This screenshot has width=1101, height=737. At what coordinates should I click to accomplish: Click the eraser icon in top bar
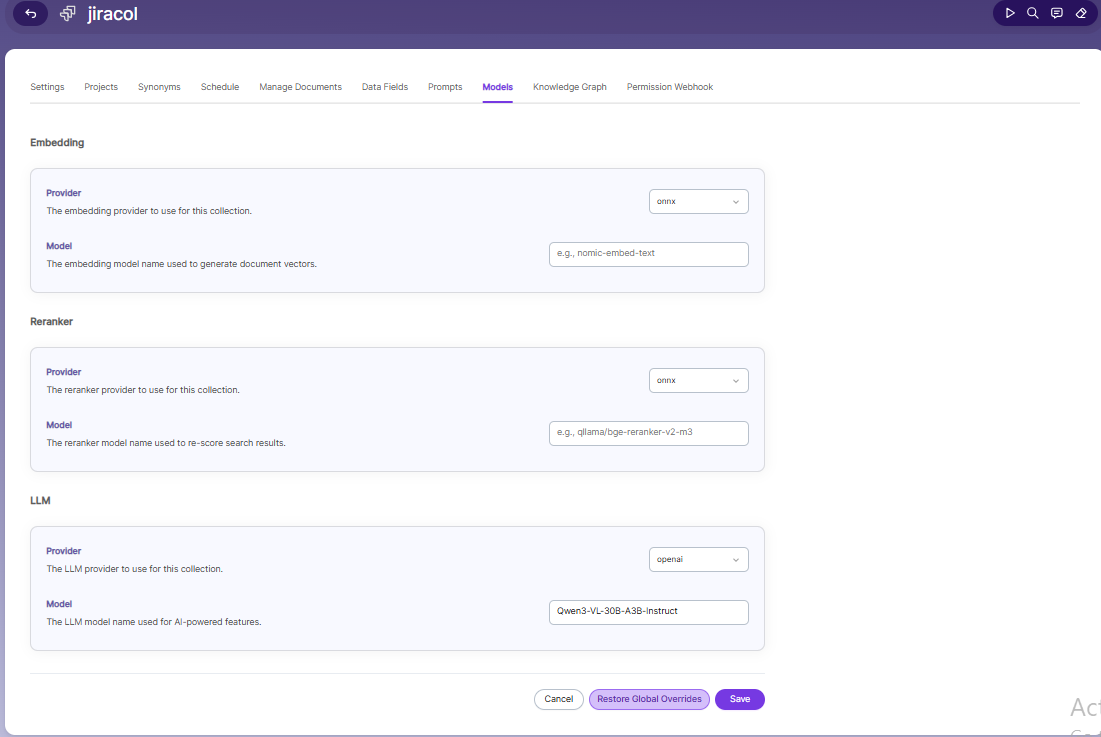coord(1081,13)
